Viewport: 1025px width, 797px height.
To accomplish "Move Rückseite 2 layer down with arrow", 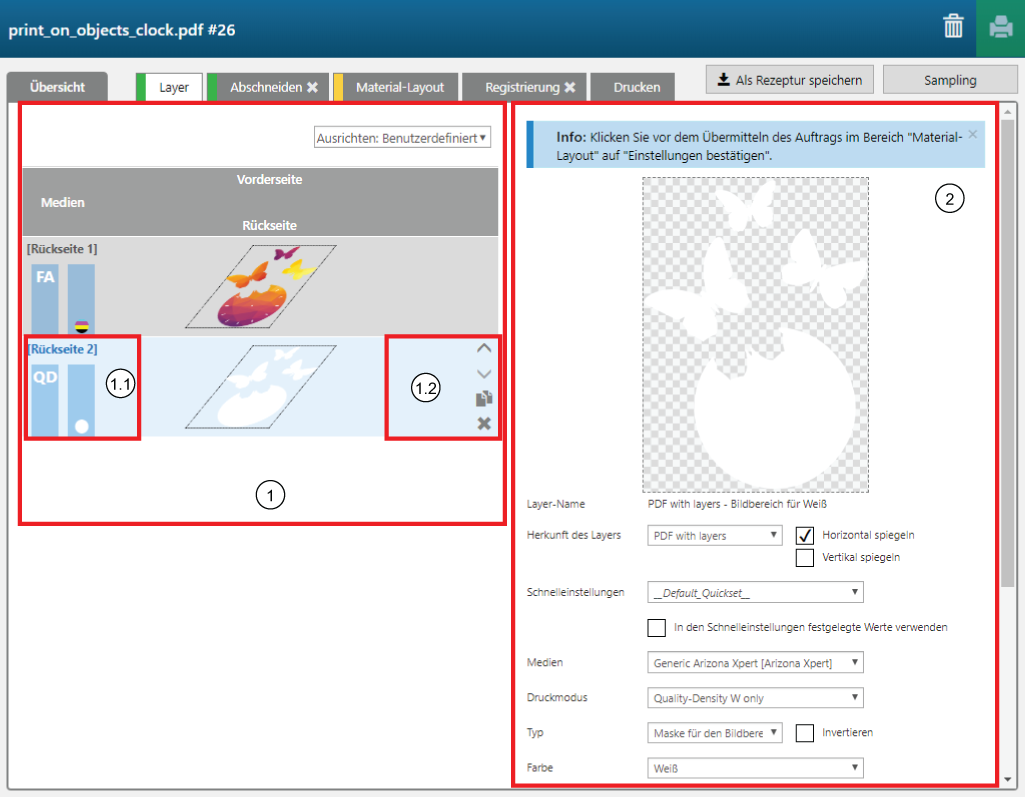I will tap(484, 373).
